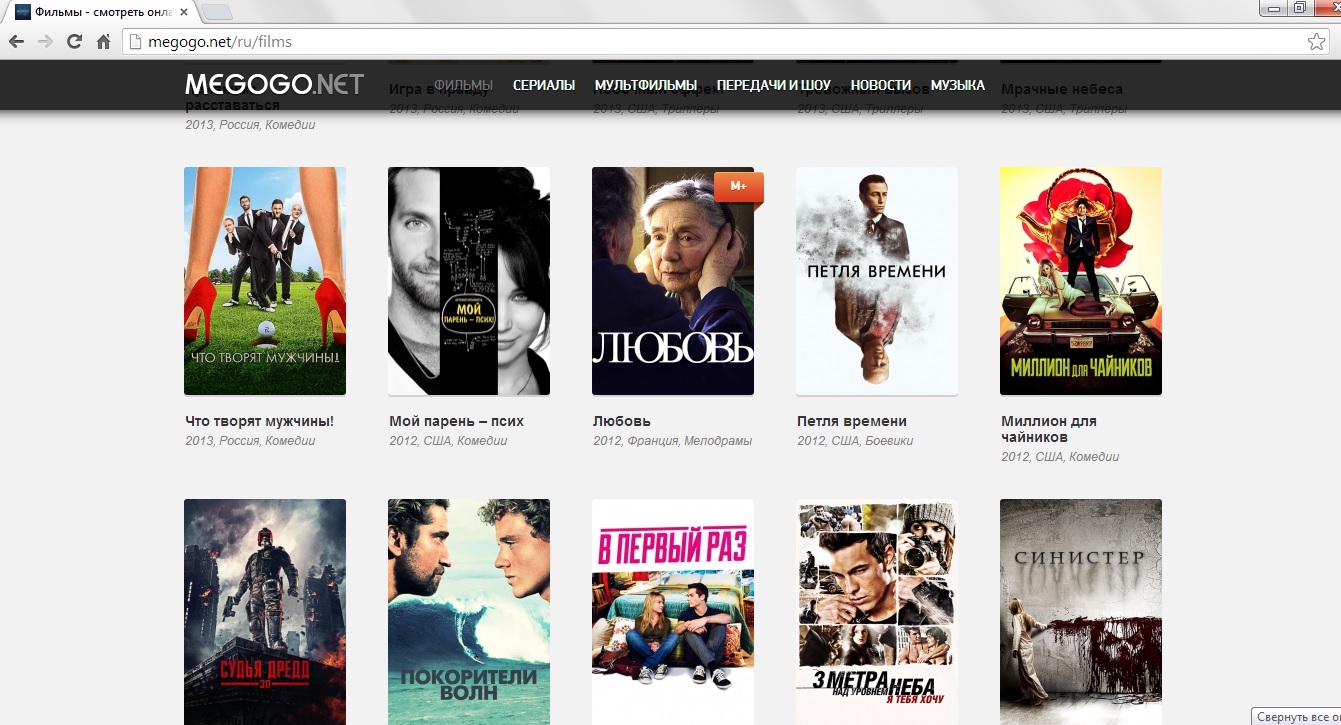Click the browser forward arrow

click(45, 42)
